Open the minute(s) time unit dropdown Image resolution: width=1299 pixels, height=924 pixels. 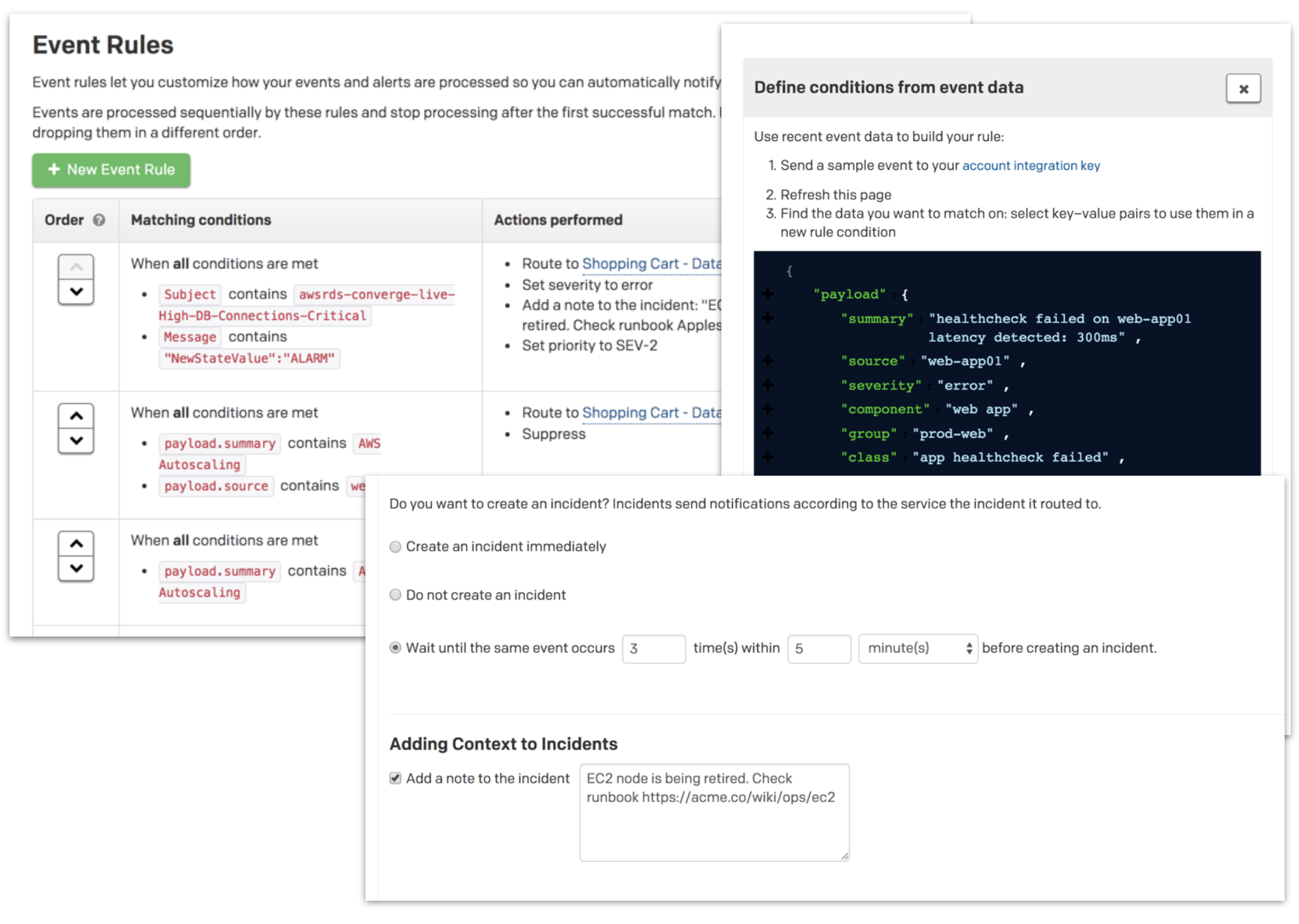tap(918, 648)
